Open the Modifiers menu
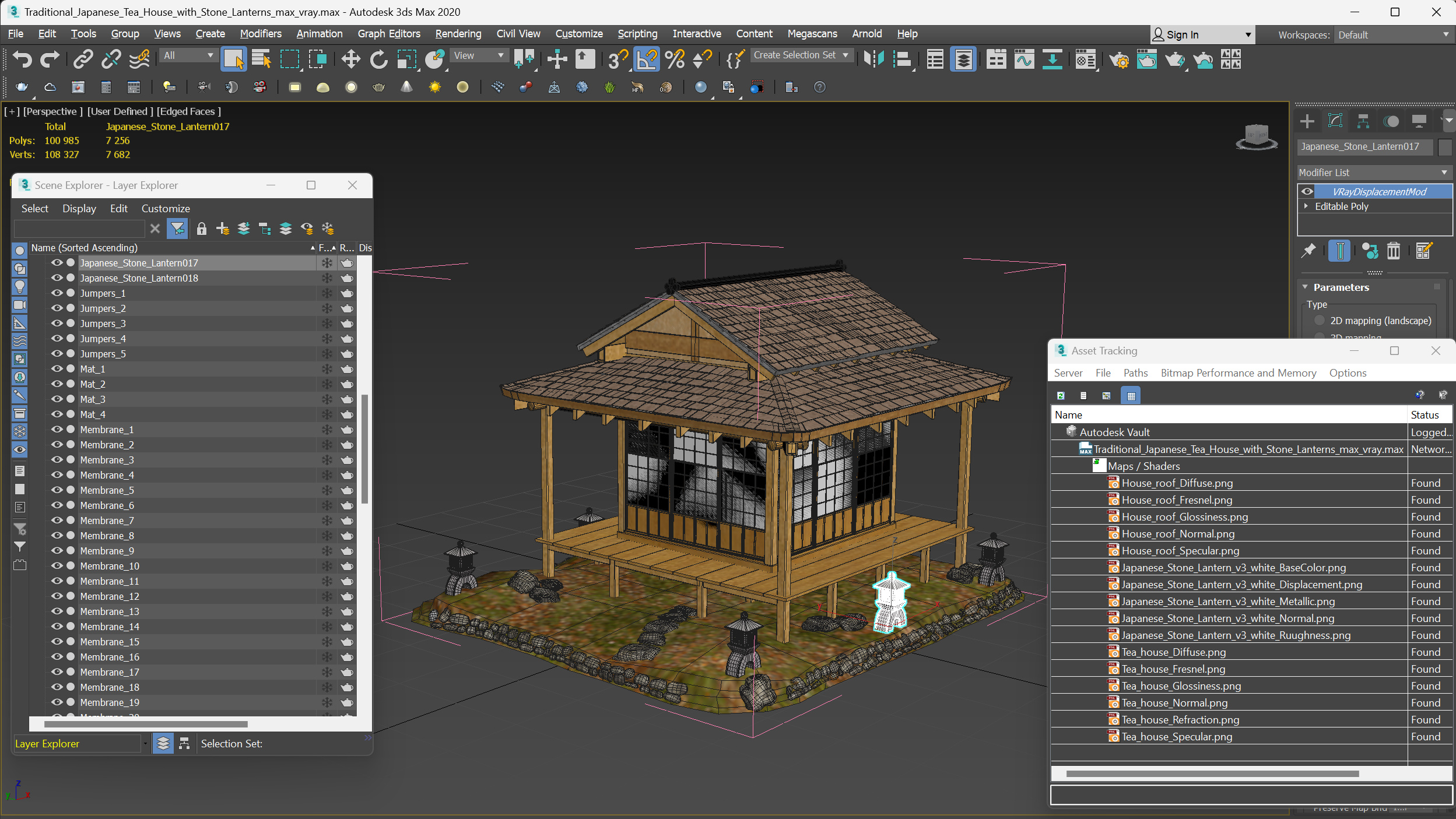 coord(261,34)
